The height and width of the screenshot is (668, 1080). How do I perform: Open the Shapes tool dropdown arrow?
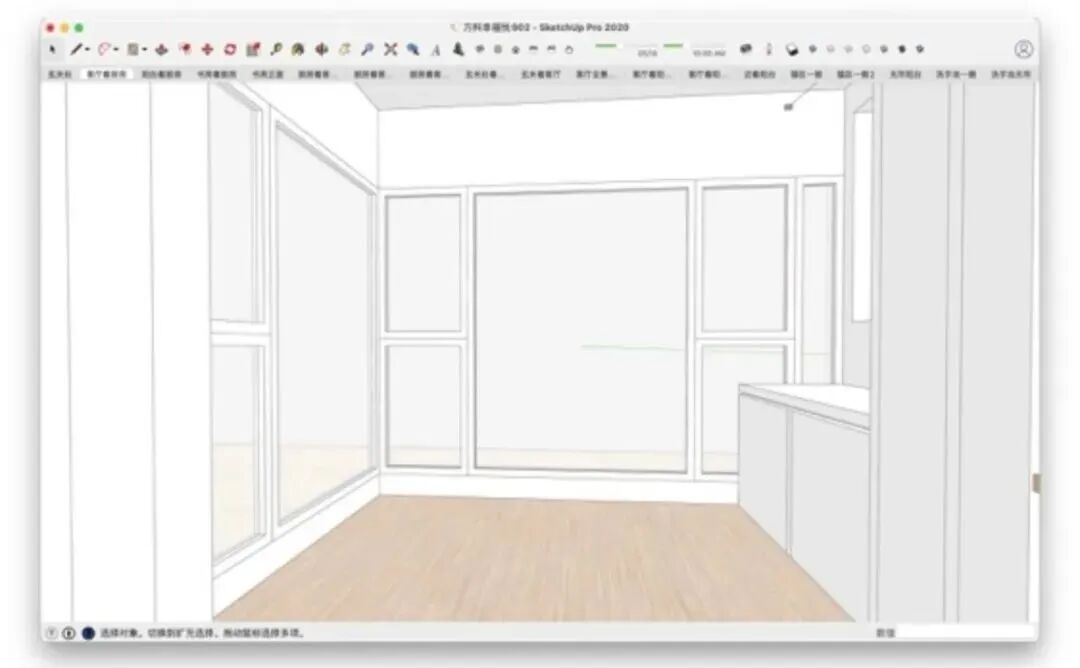(144, 50)
